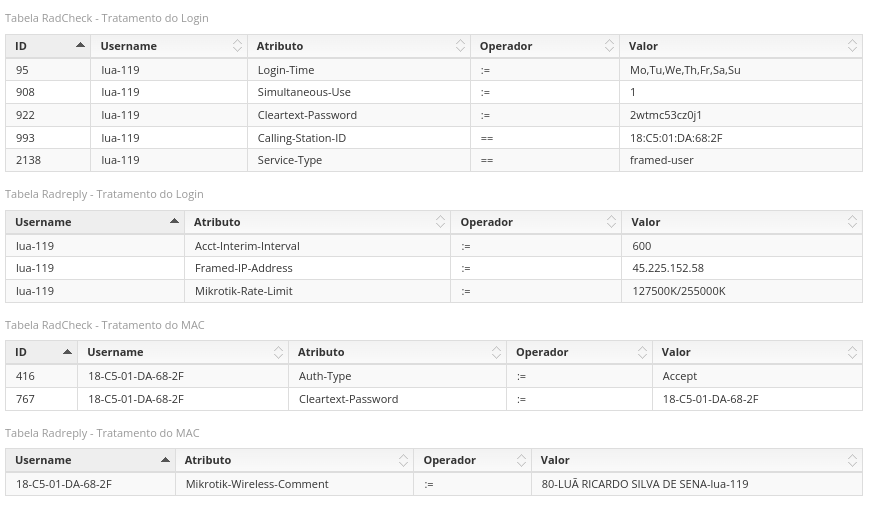Sort MAC RadCheck table by Username column

183,352
